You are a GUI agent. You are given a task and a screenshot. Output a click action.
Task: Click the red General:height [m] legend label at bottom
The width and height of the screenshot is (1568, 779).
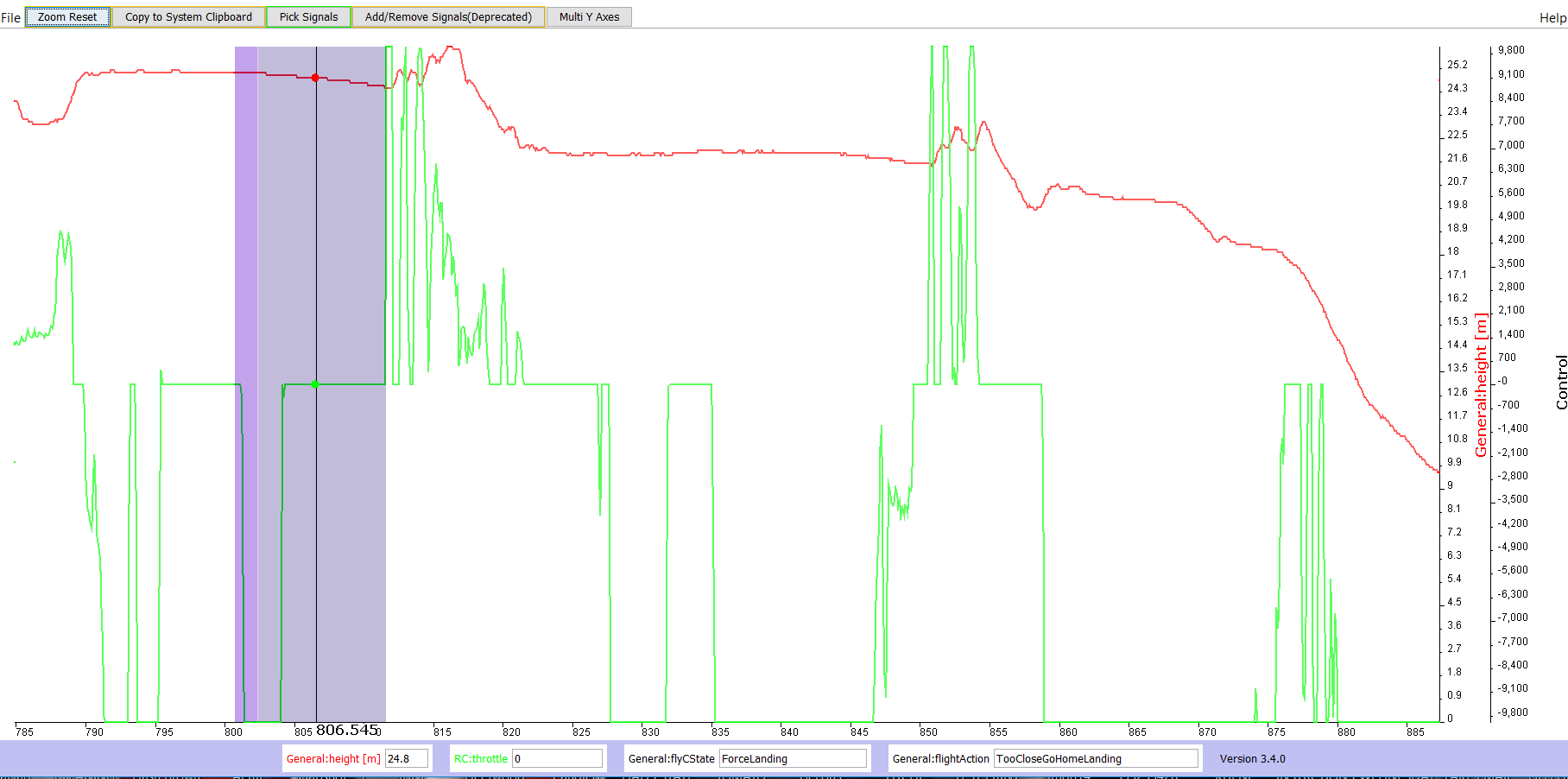[333, 759]
